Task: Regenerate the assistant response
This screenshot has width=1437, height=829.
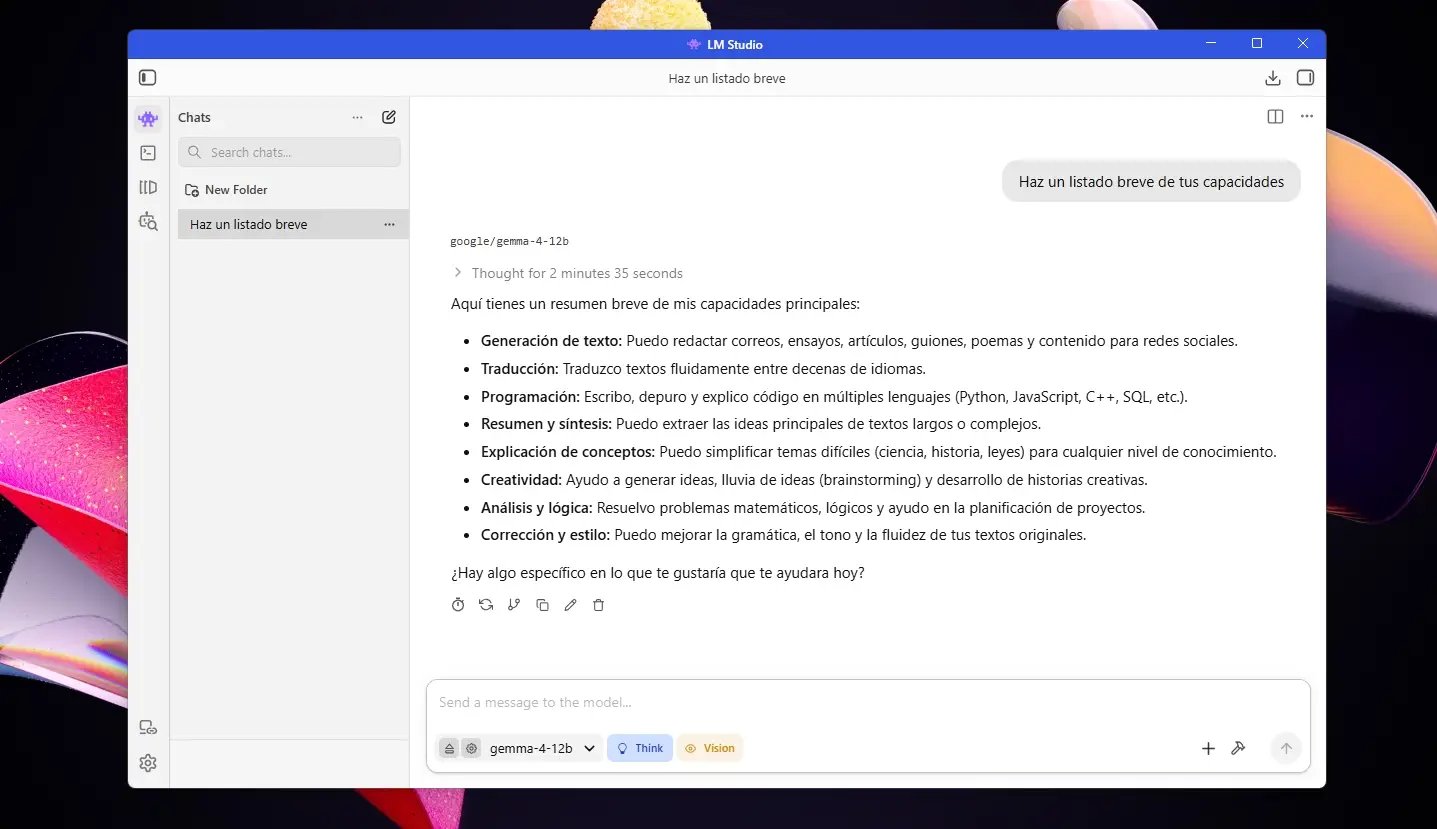Action: [486, 605]
